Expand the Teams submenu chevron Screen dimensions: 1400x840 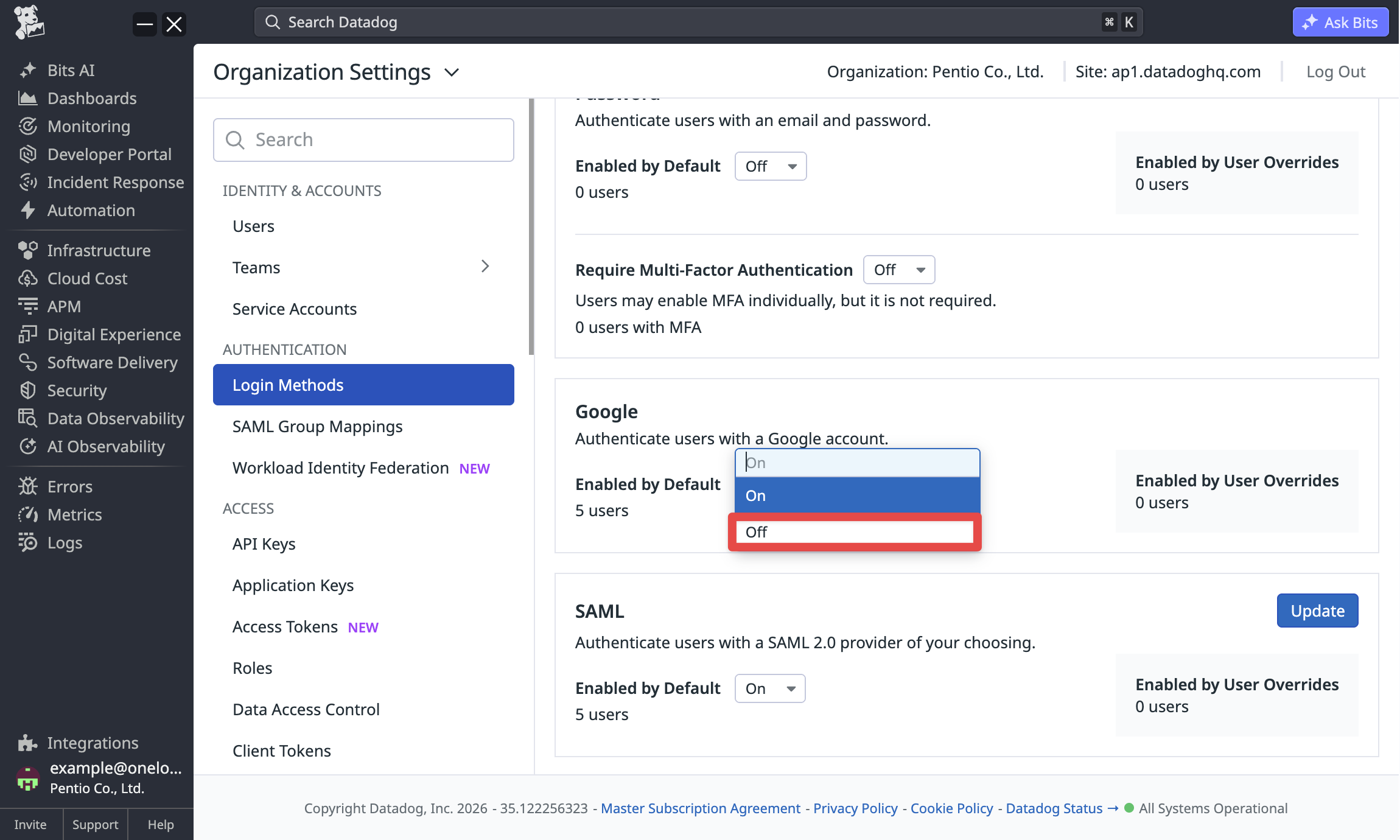[485, 267]
